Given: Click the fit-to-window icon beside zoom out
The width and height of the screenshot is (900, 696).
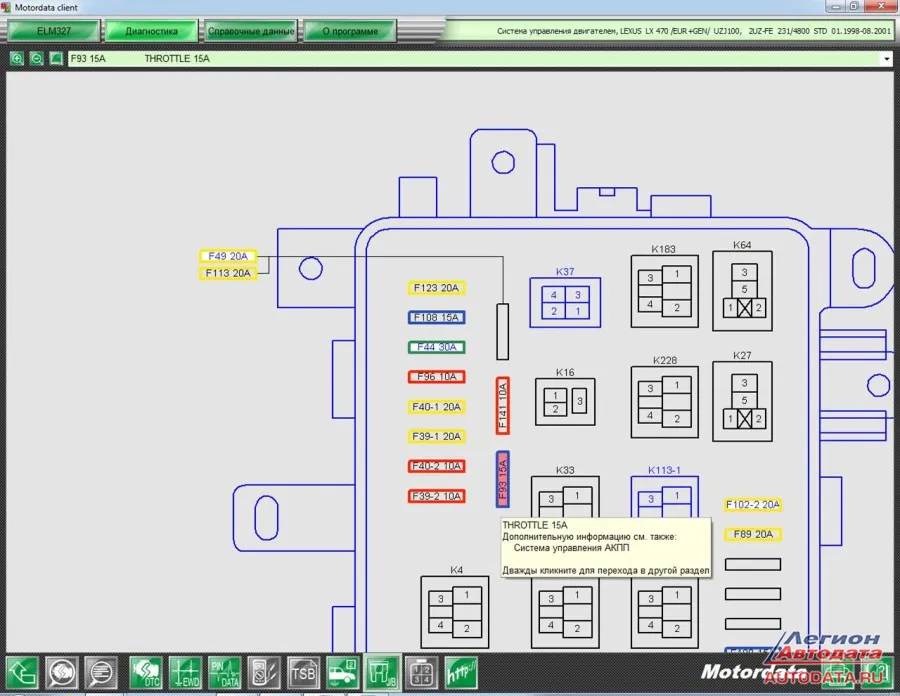Looking at the screenshot, I should coord(56,59).
